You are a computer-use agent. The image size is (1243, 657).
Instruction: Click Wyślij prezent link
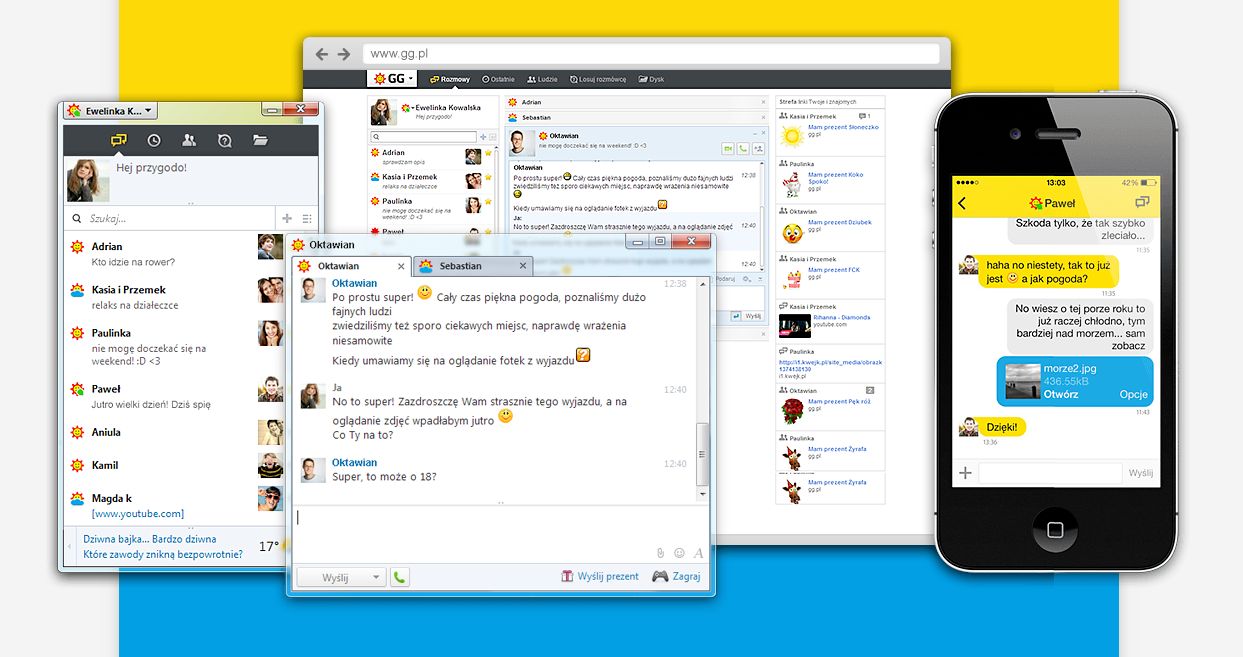[x=599, y=576]
